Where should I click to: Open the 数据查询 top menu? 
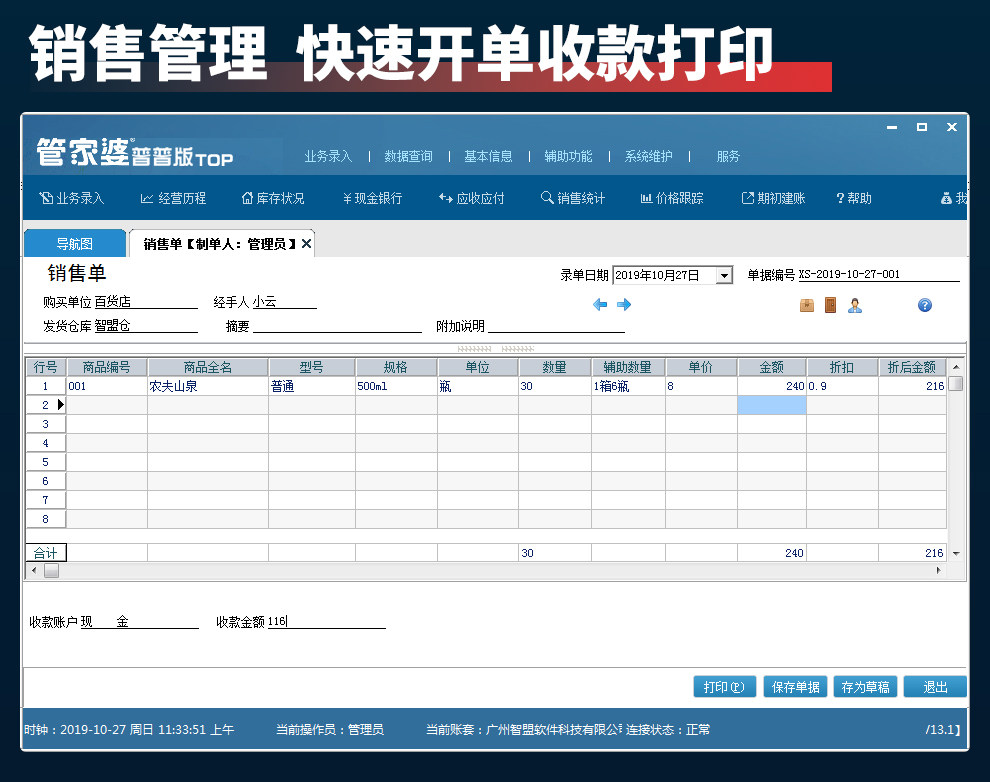[409, 157]
